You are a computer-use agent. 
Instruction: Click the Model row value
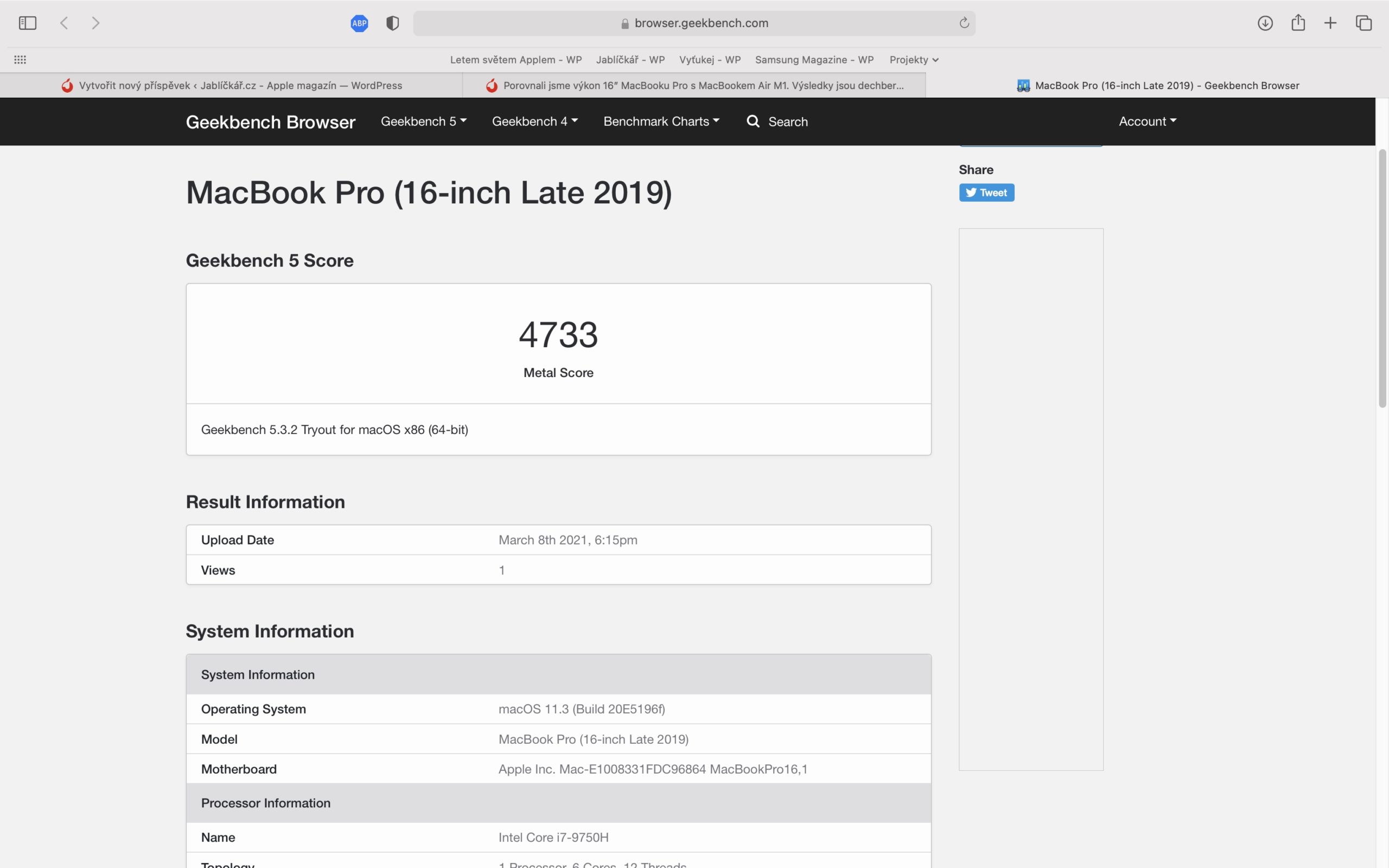point(594,739)
